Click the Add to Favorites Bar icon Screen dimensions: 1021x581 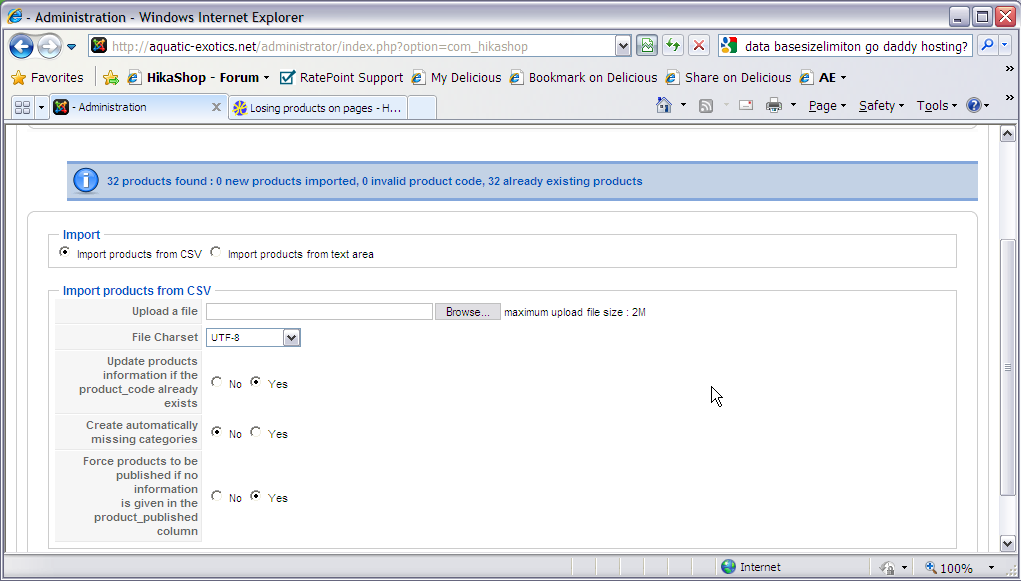(x=111, y=78)
